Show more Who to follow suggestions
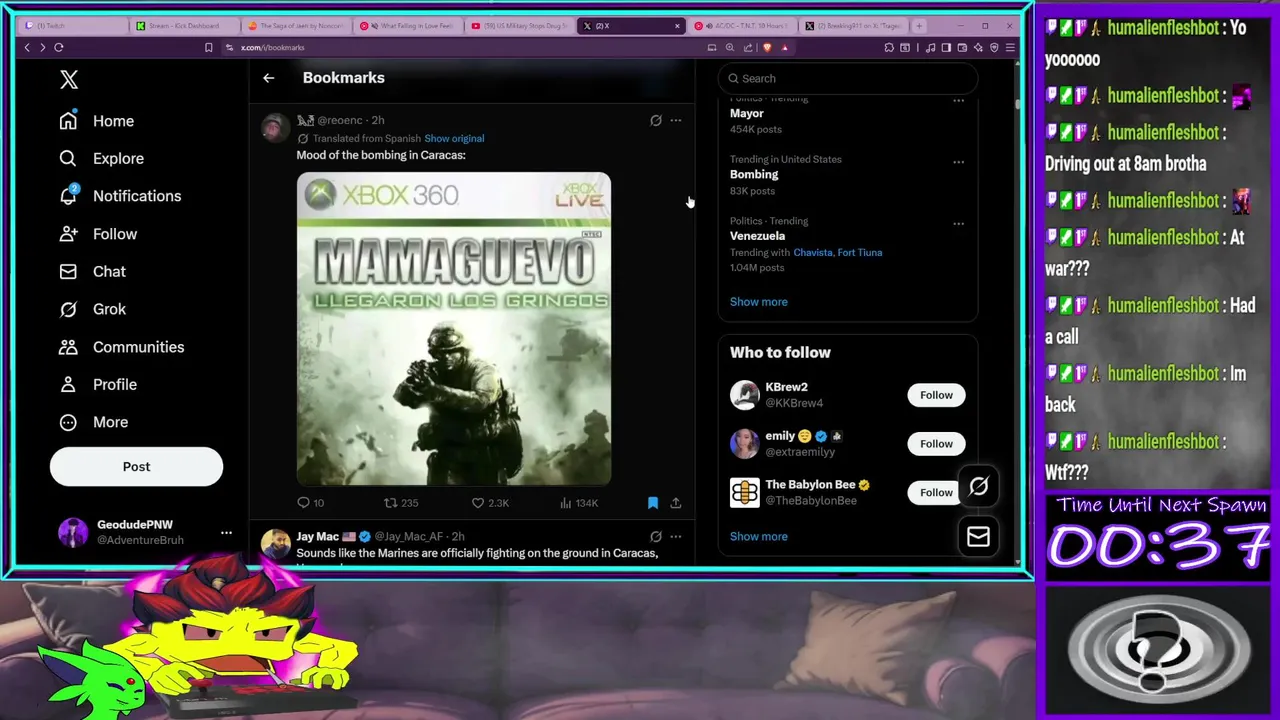Screen dimensions: 1280x720 click(758, 537)
